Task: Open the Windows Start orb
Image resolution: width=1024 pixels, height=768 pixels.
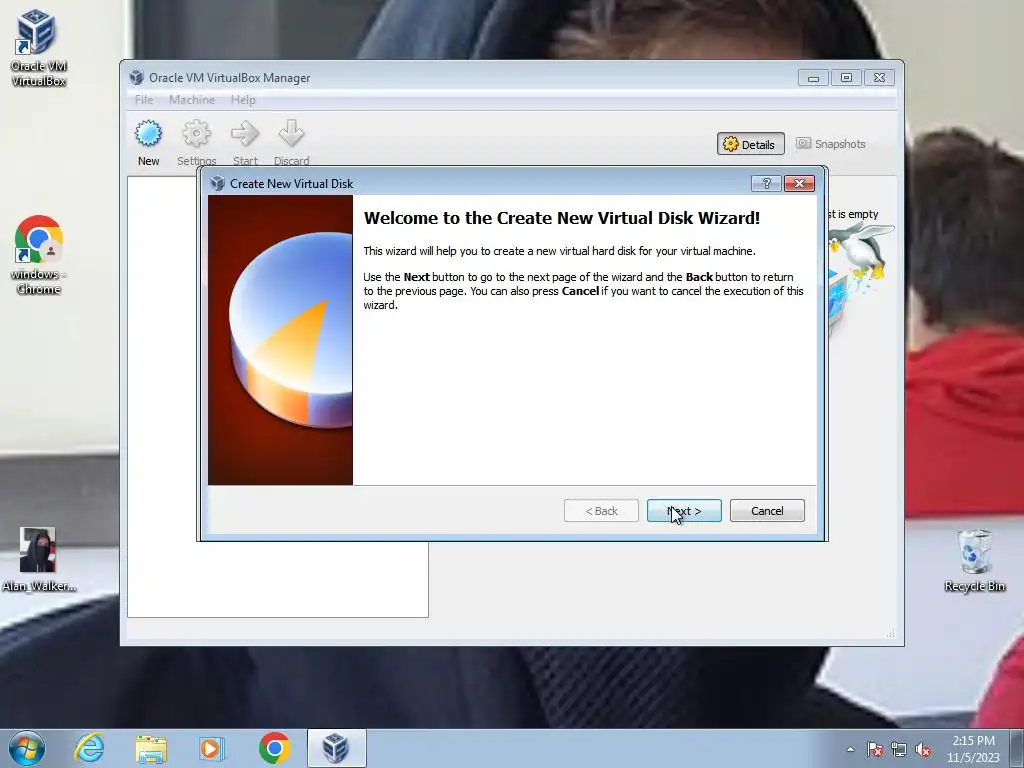Action: tap(27, 748)
